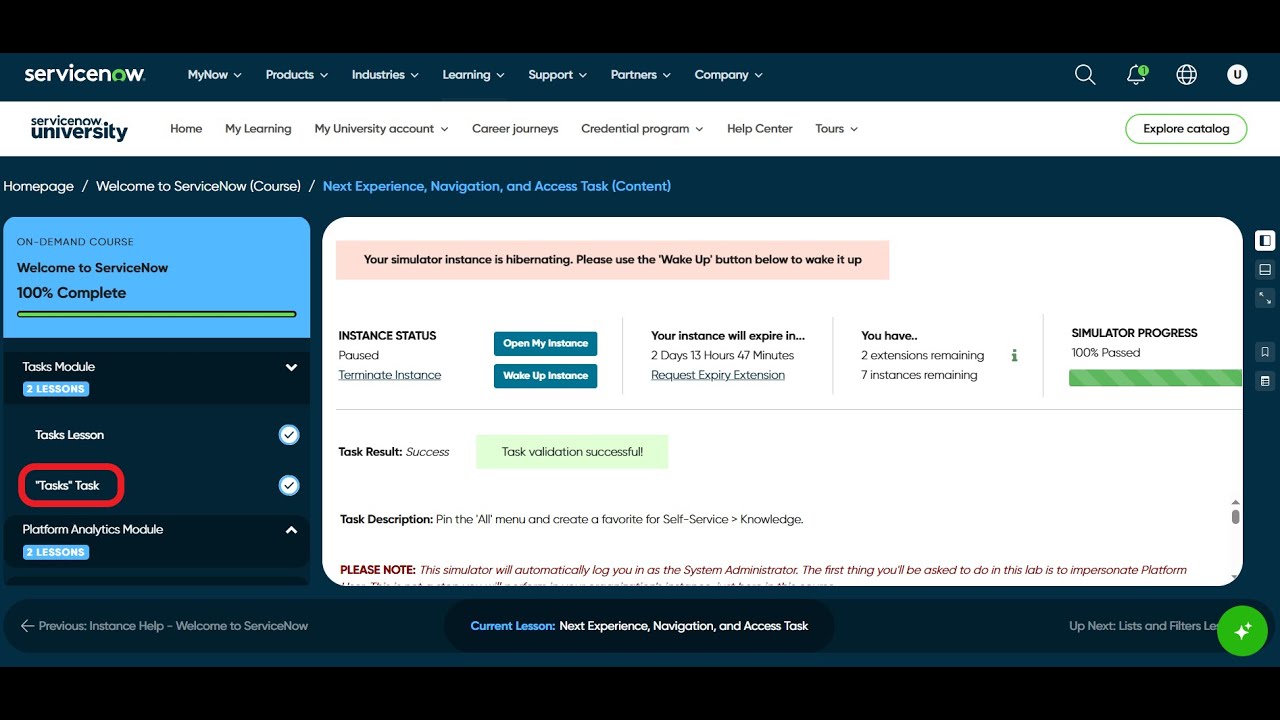Open the globe language selector
Image resolution: width=1280 pixels, height=720 pixels.
pyautogui.click(x=1187, y=75)
